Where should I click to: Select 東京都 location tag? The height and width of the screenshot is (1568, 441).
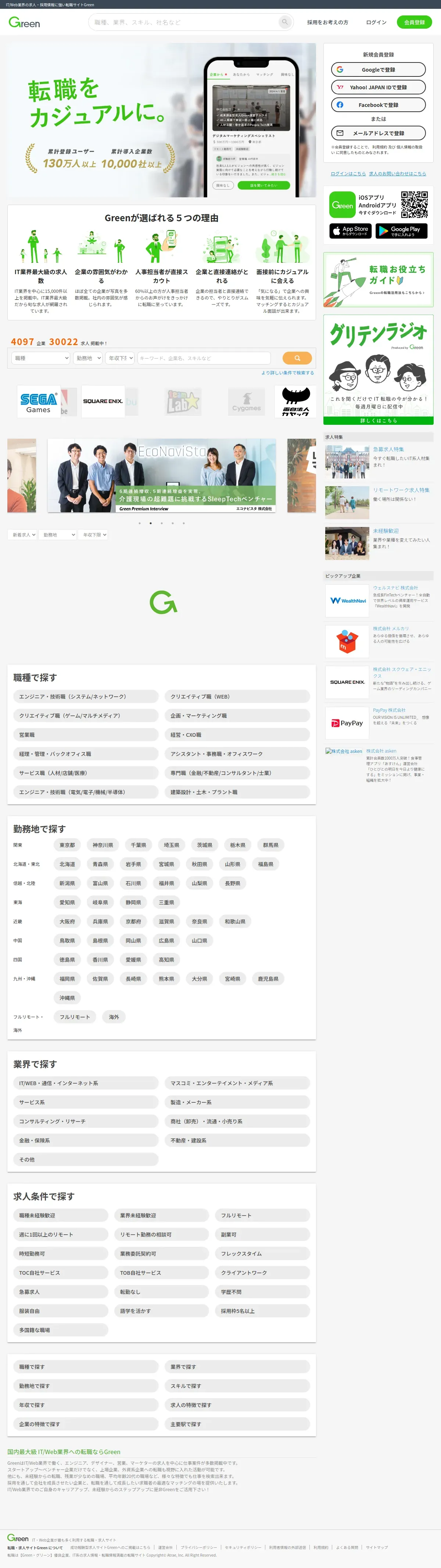tap(67, 845)
